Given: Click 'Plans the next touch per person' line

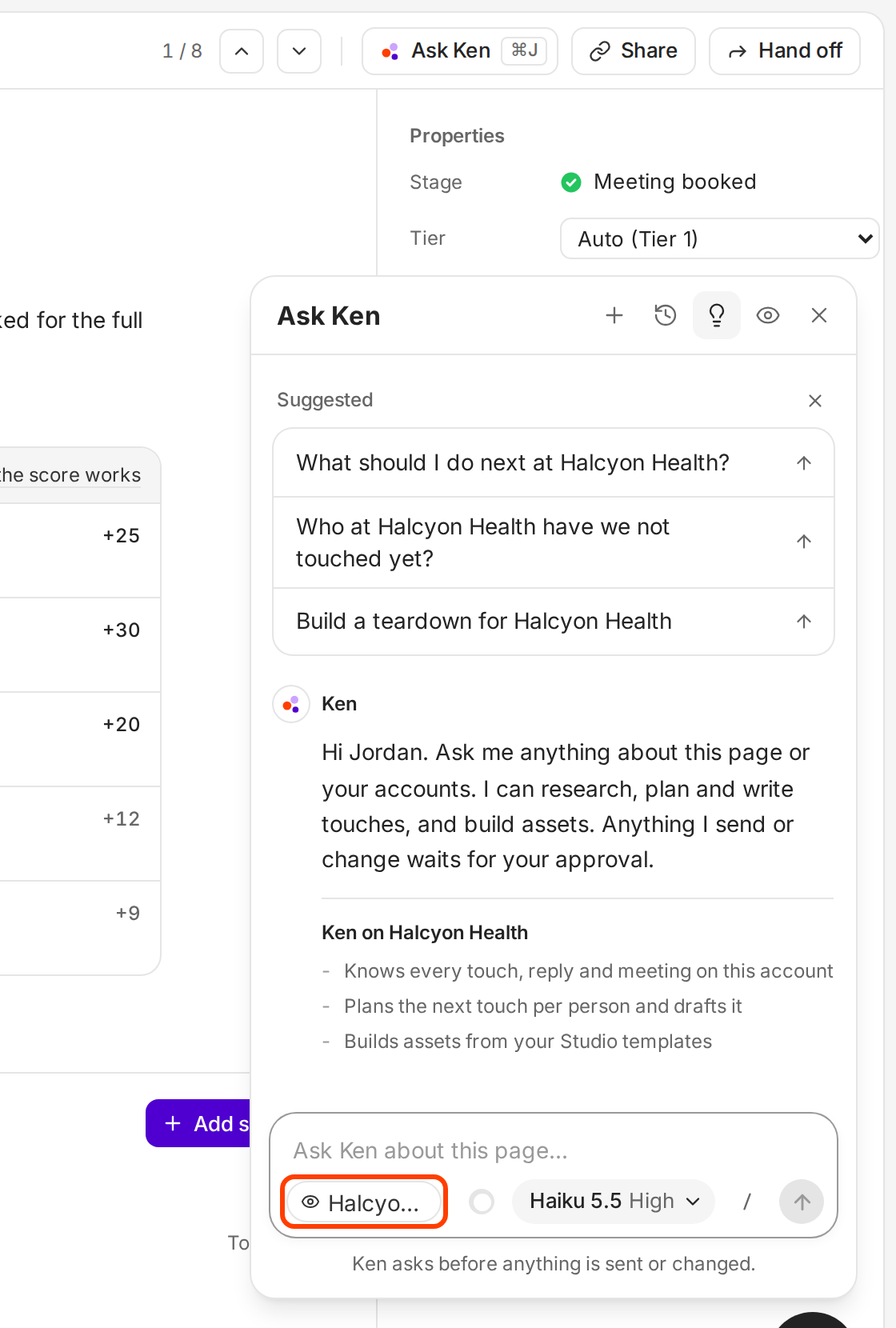Looking at the screenshot, I should [543, 1006].
